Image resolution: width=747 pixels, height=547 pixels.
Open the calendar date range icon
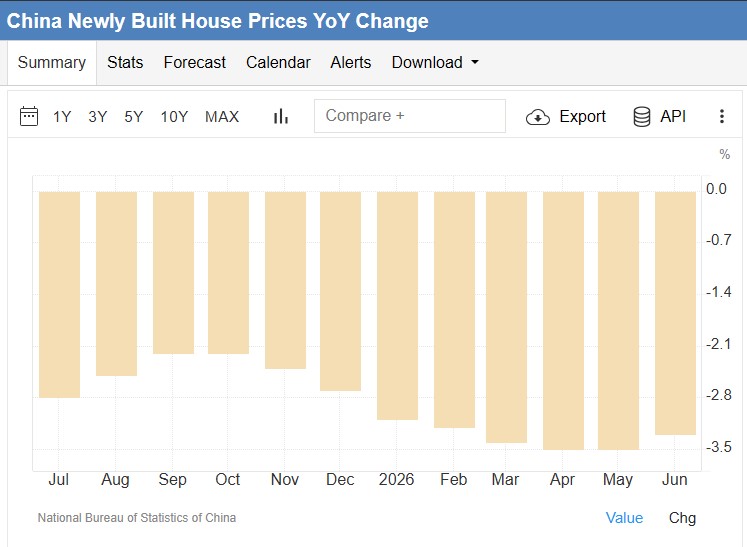pyautogui.click(x=29, y=116)
